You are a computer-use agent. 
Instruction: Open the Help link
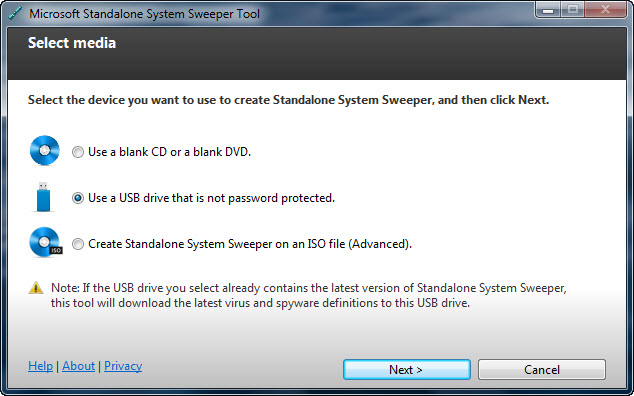click(x=40, y=366)
